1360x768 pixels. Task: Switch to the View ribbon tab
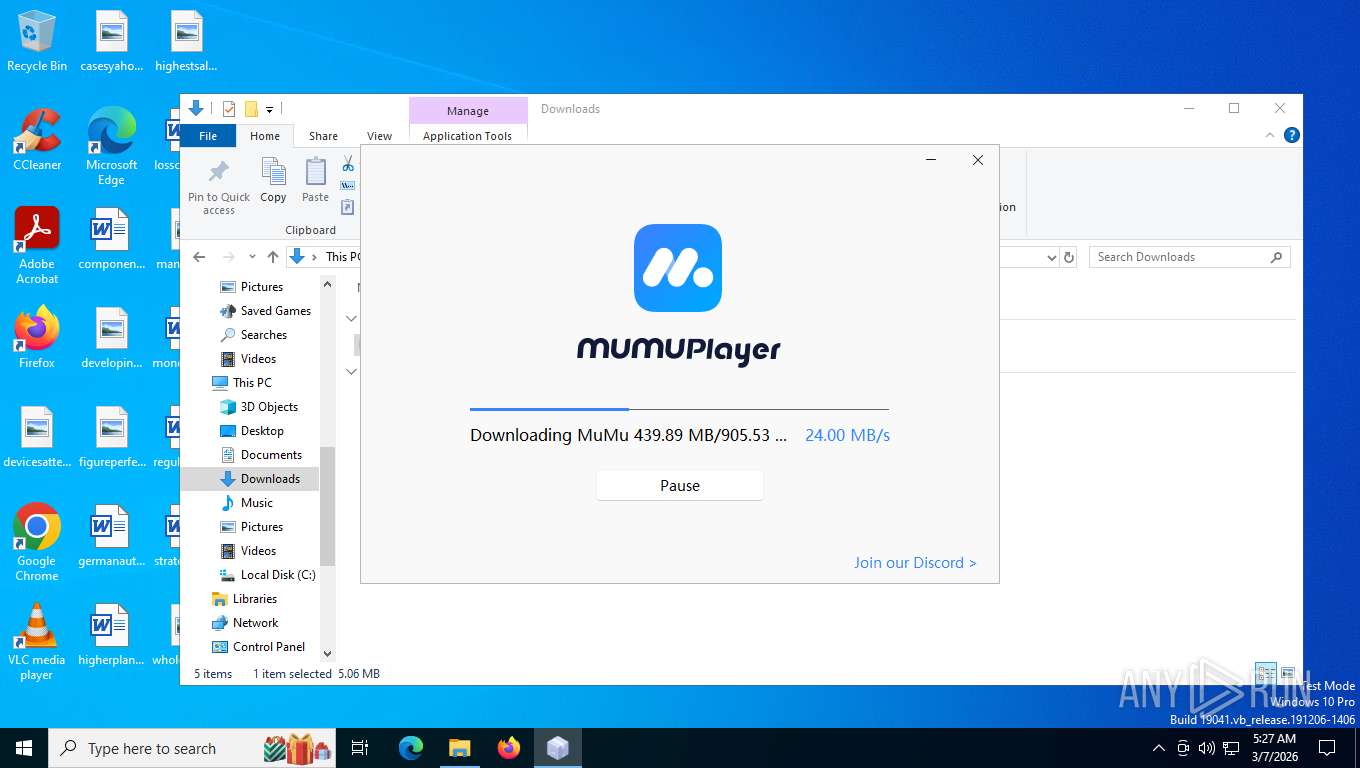point(379,136)
